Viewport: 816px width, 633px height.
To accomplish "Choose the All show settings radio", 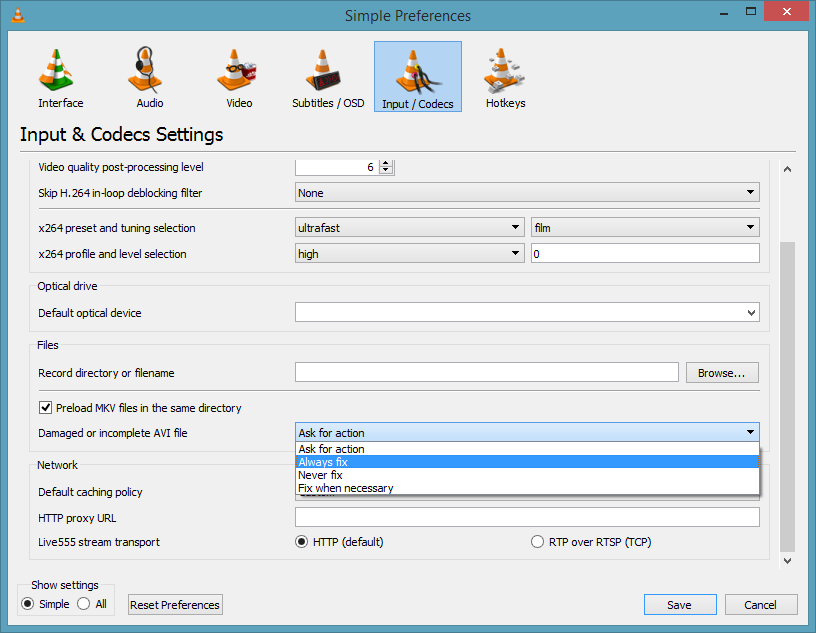I will coord(83,604).
